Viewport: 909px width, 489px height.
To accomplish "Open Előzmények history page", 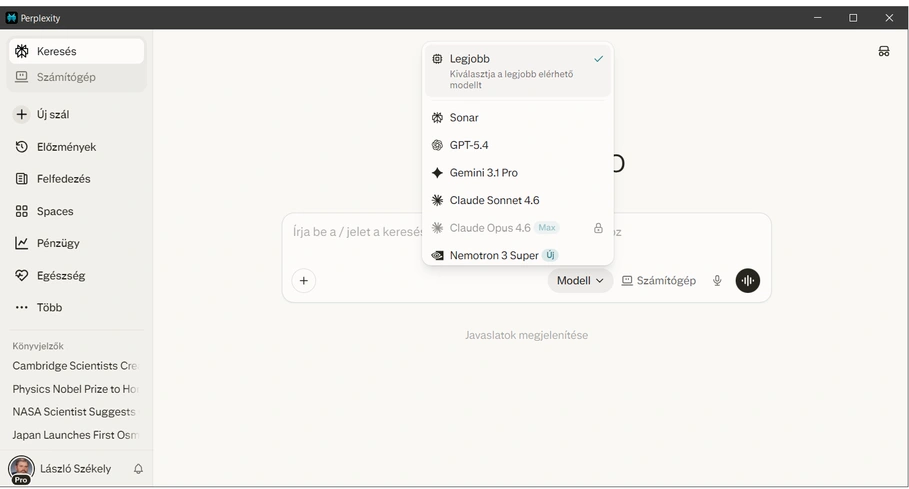I will tap(56, 147).
